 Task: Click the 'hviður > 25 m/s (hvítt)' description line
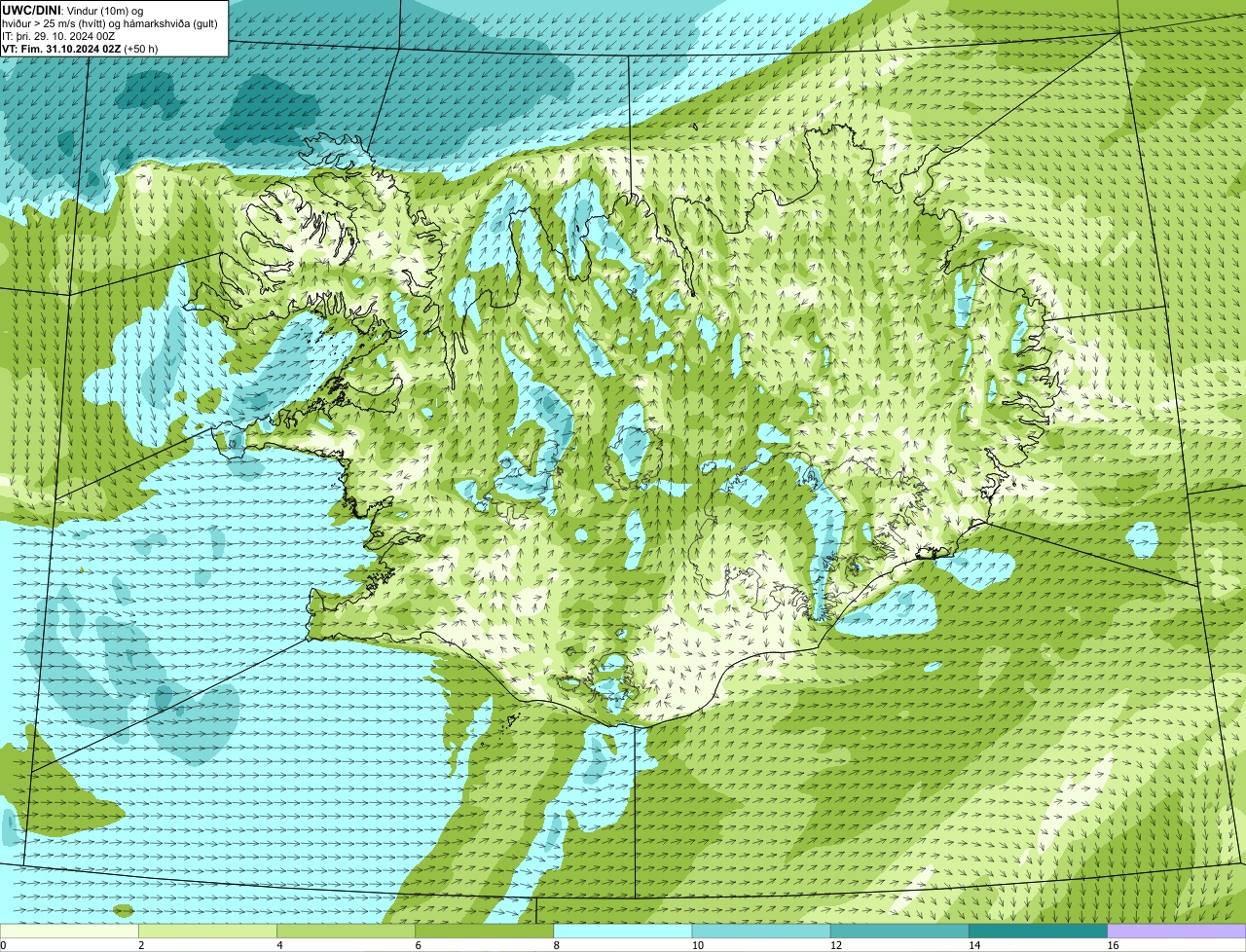[x=109, y=23]
